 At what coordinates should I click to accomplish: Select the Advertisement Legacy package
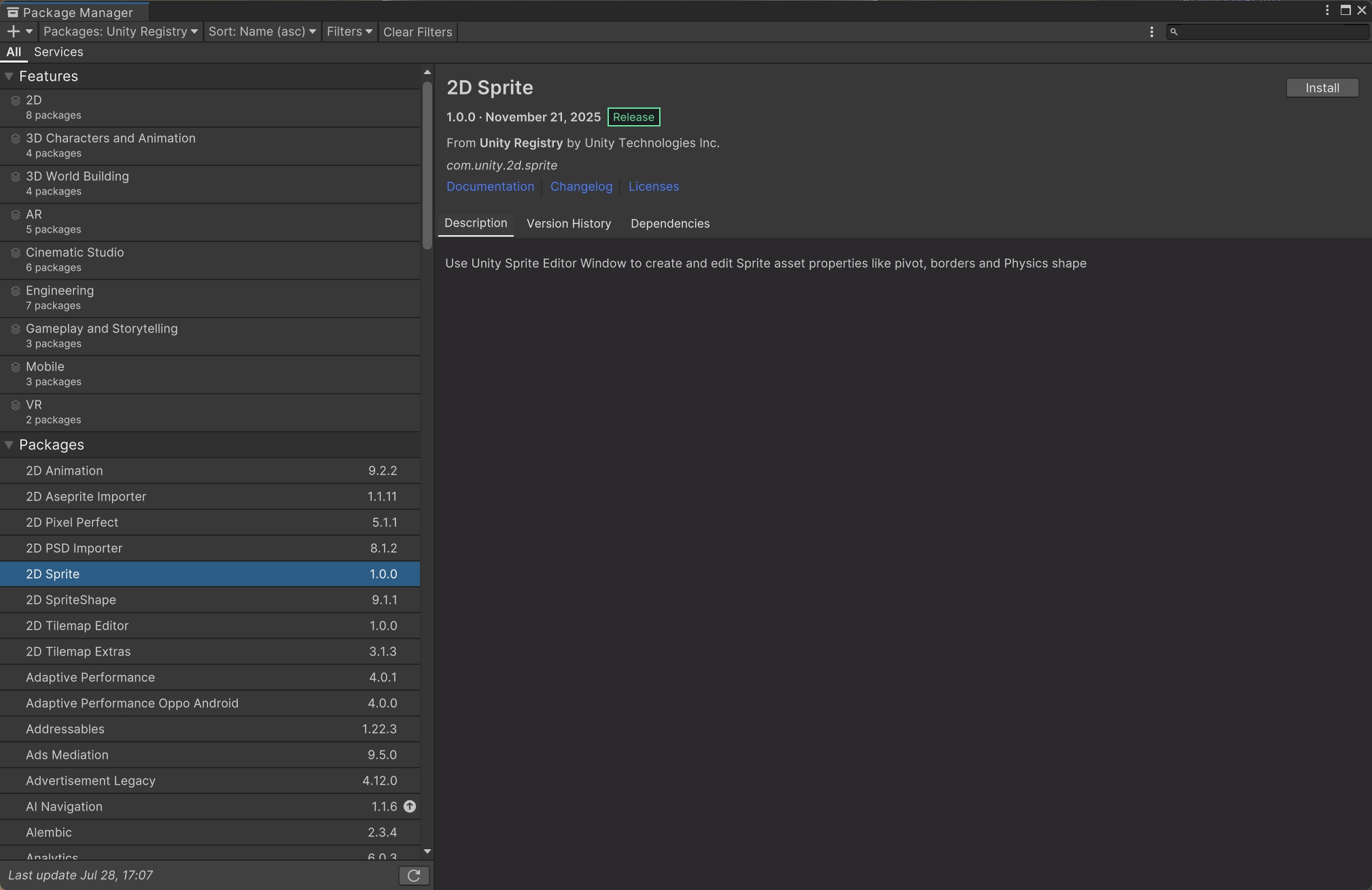click(210, 781)
